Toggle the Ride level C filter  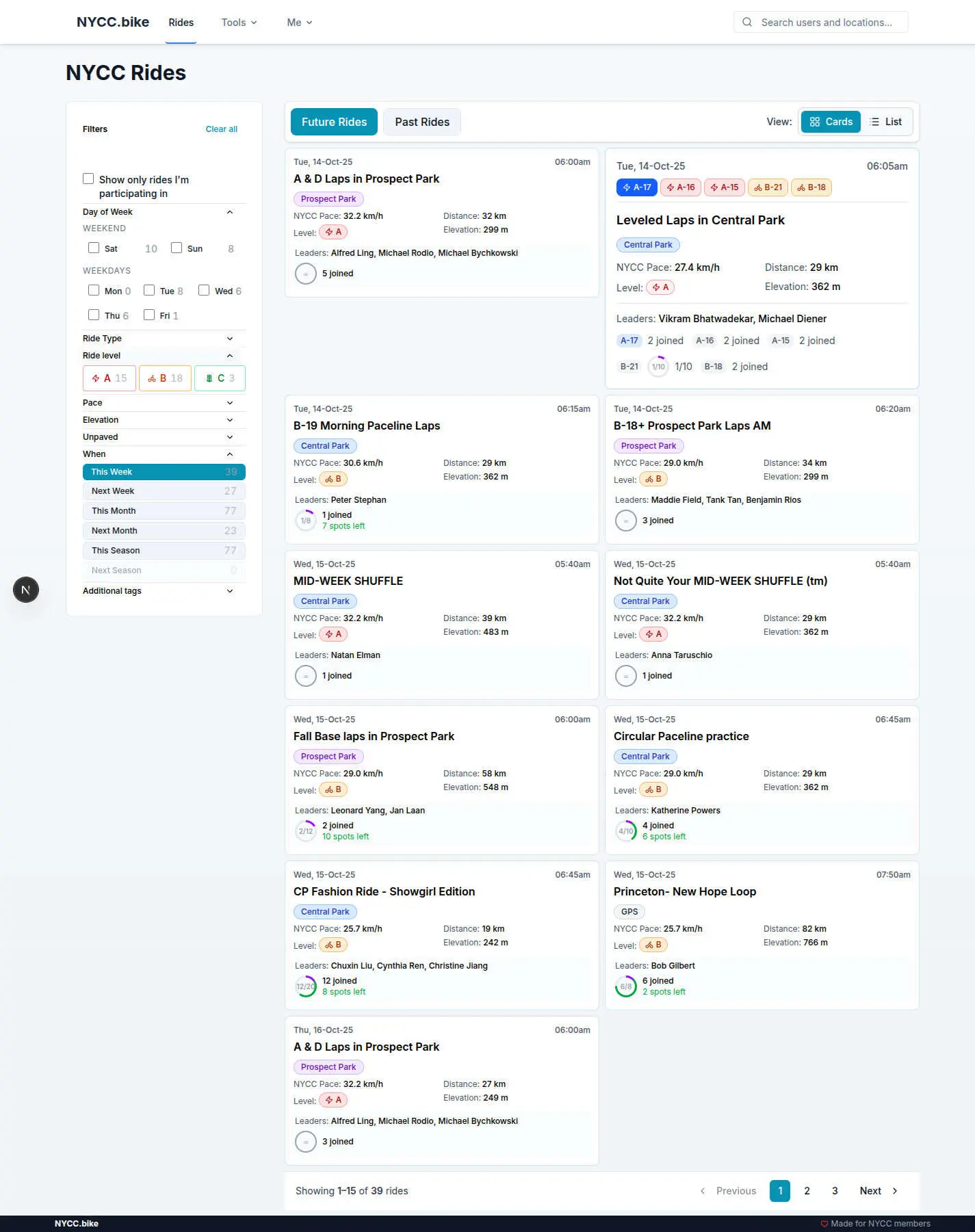pos(220,378)
